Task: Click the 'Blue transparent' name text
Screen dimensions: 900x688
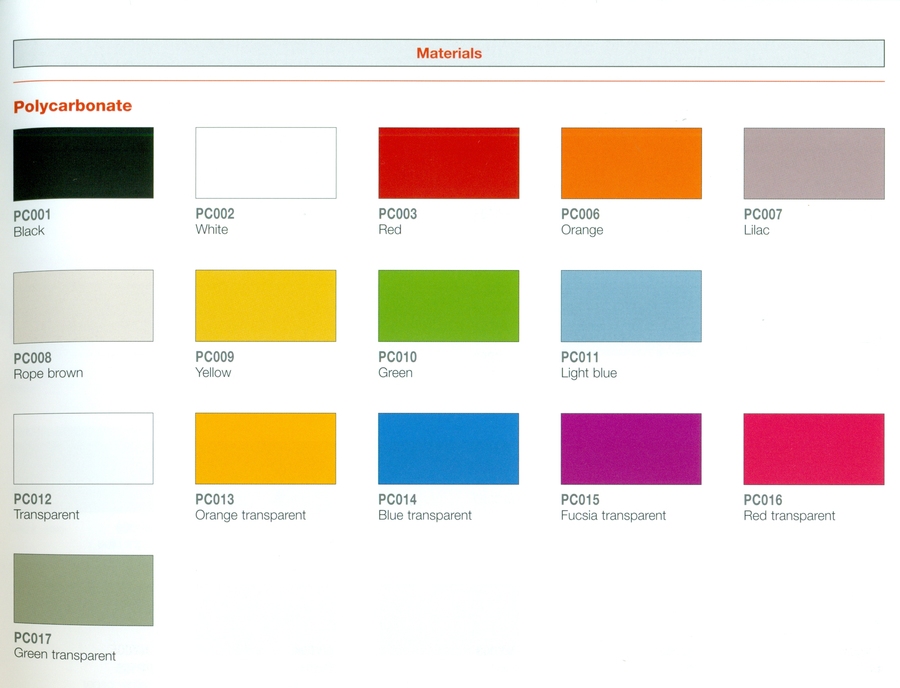Action: [425, 515]
